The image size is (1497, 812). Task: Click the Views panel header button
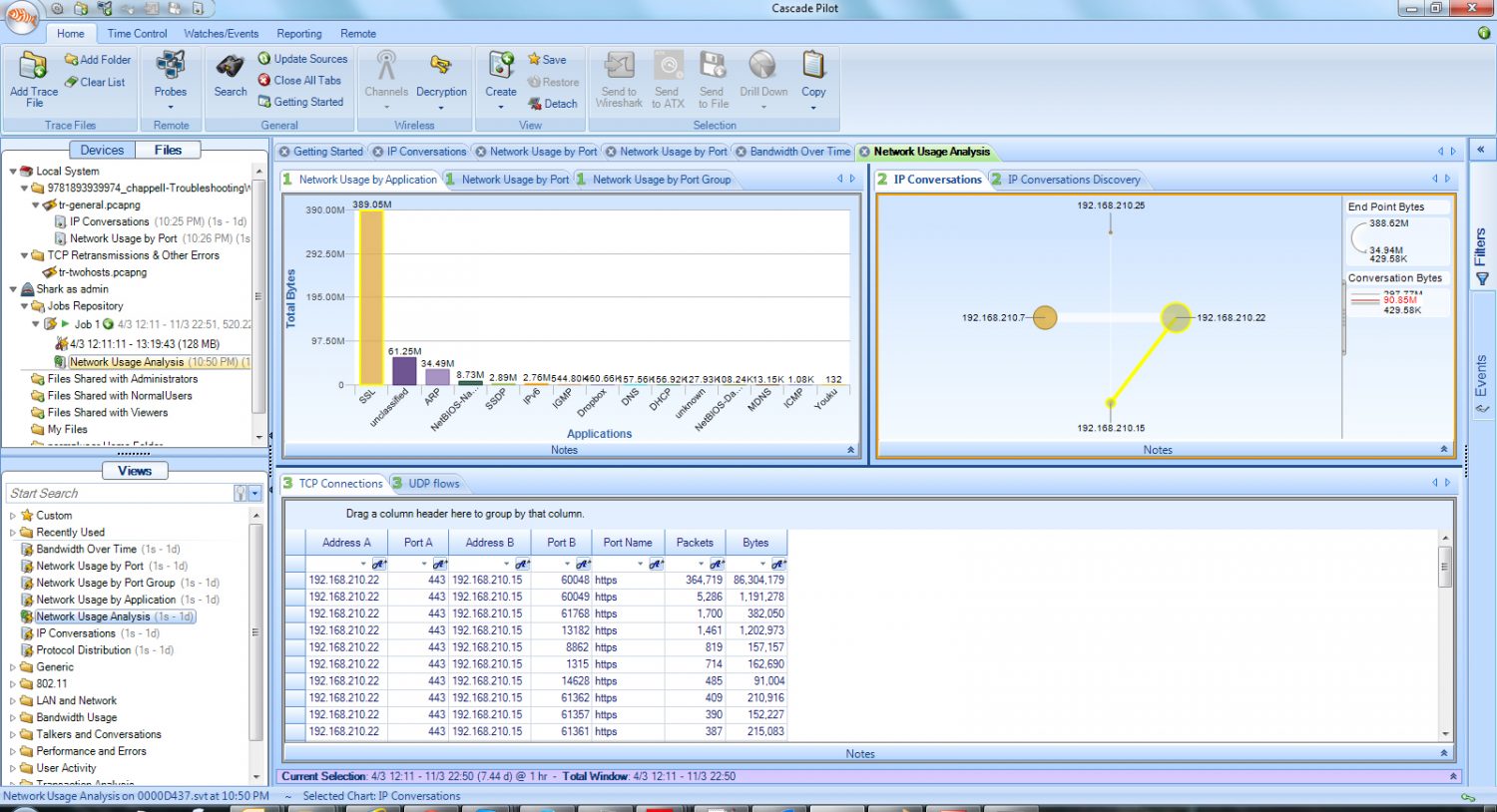click(135, 471)
